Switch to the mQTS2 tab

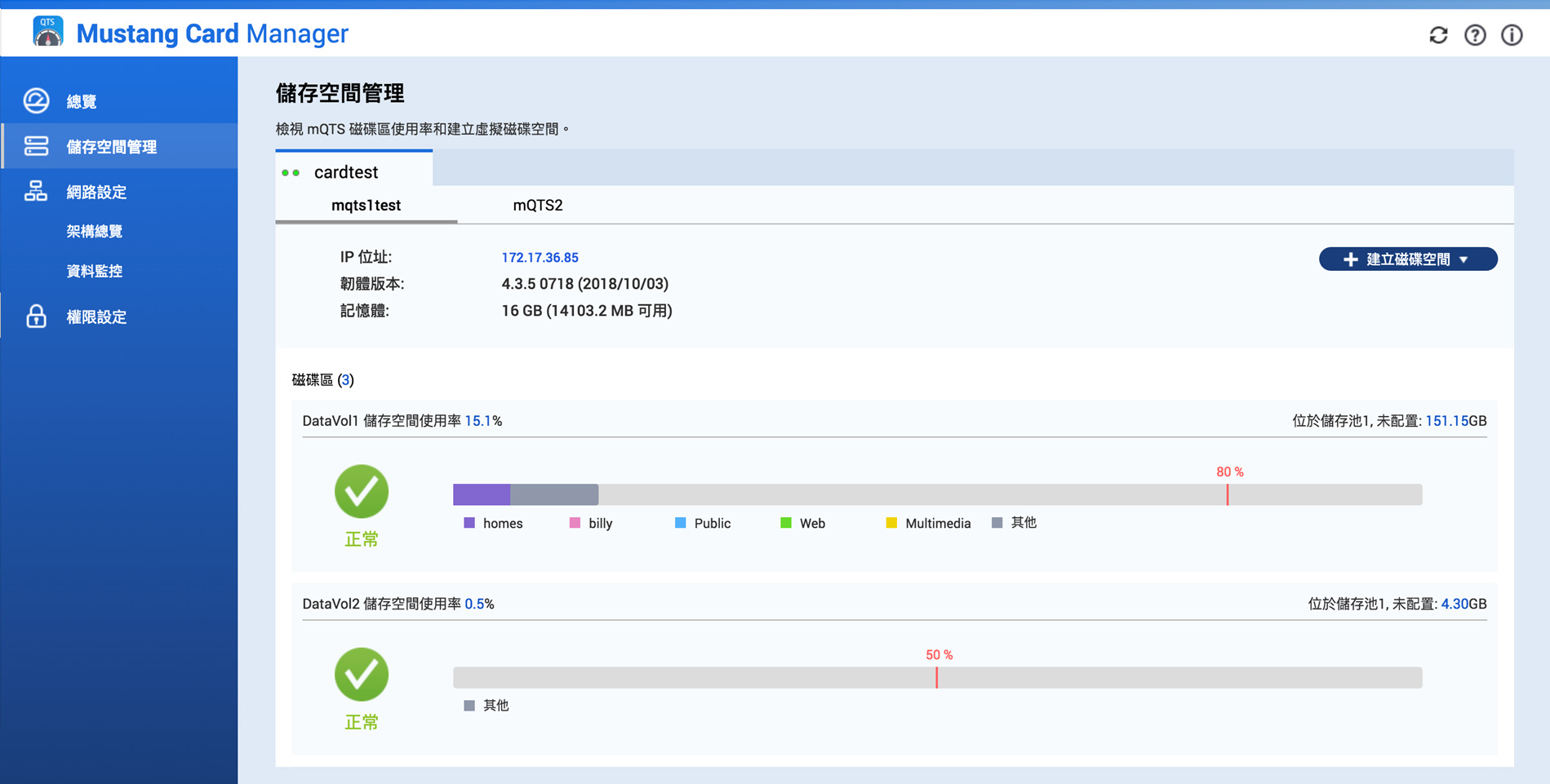pyautogui.click(x=537, y=206)
